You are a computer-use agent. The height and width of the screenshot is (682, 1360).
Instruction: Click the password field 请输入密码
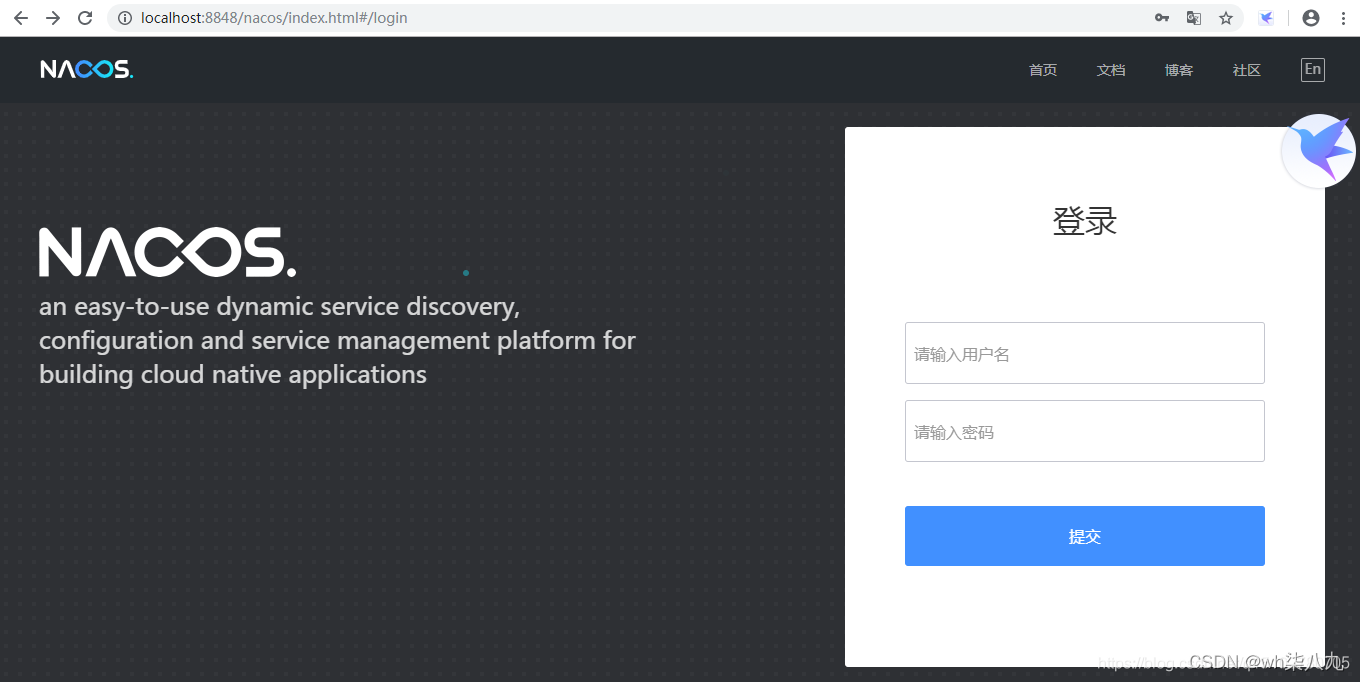[x=1085, y=431]
